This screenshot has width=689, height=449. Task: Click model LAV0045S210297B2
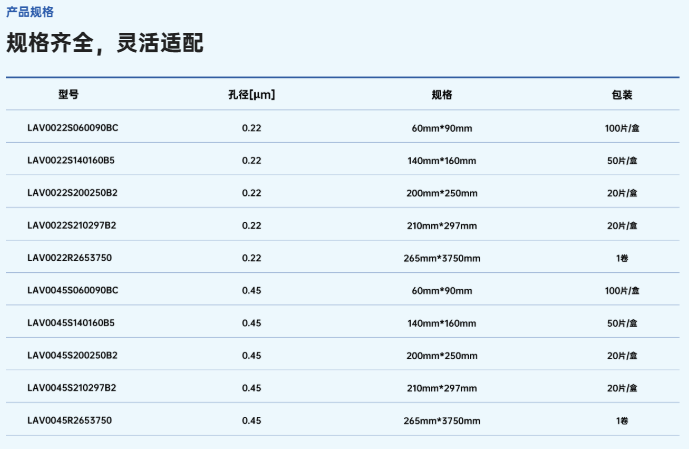[72, 388]
